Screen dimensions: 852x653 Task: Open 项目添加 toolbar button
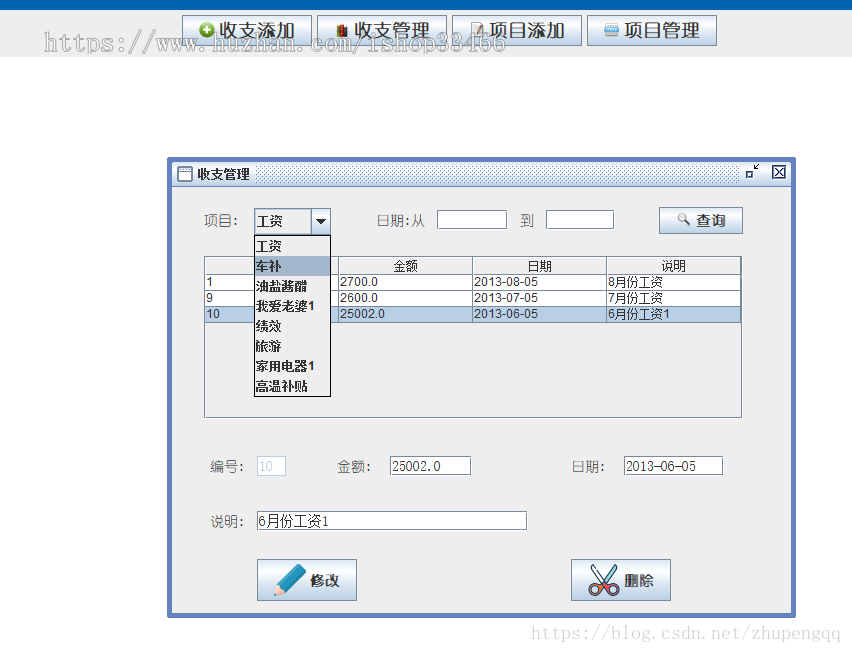click(x=517, y=30)
